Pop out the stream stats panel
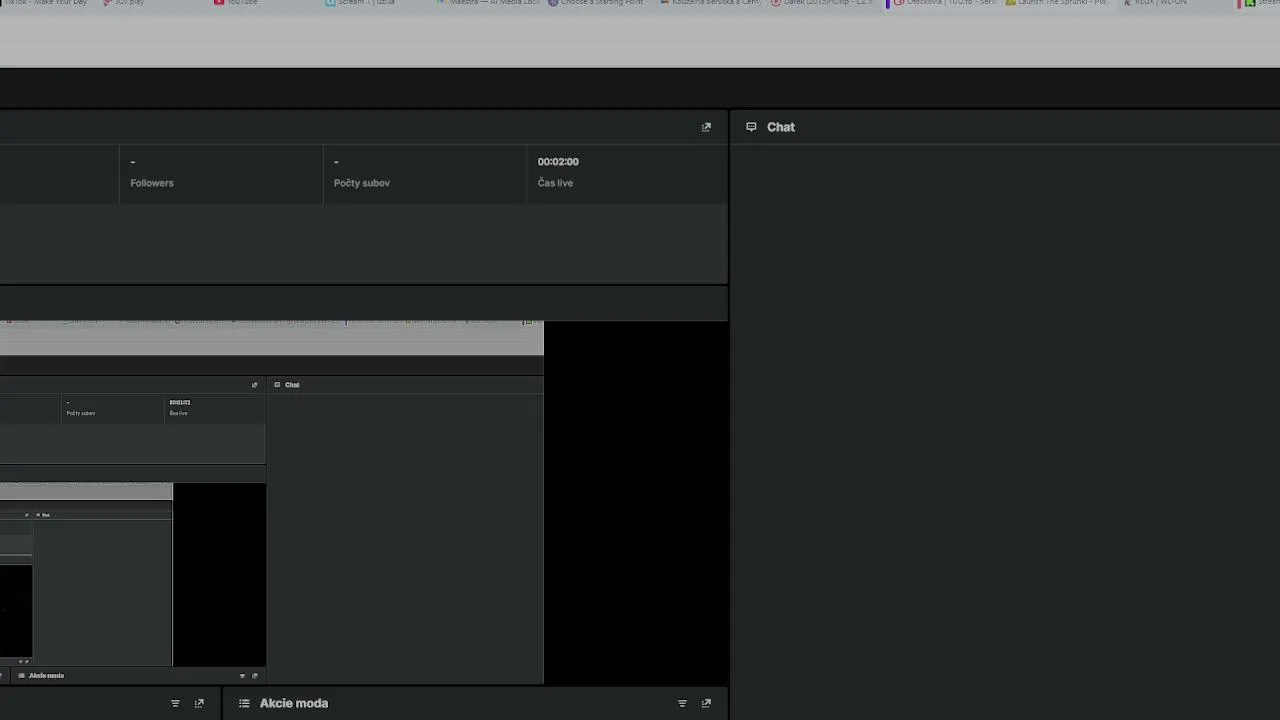This screenshot has width=1280, height=720. point(706,127)
